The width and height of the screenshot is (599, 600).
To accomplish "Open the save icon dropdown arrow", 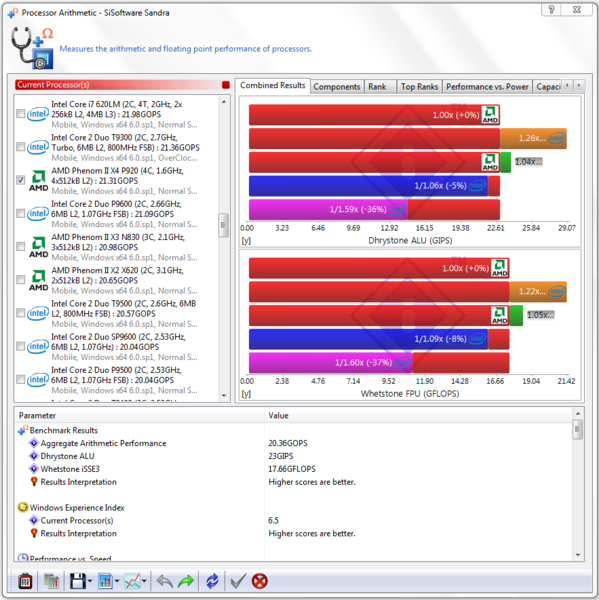I will pyautogui.click(x=90, y=581).
